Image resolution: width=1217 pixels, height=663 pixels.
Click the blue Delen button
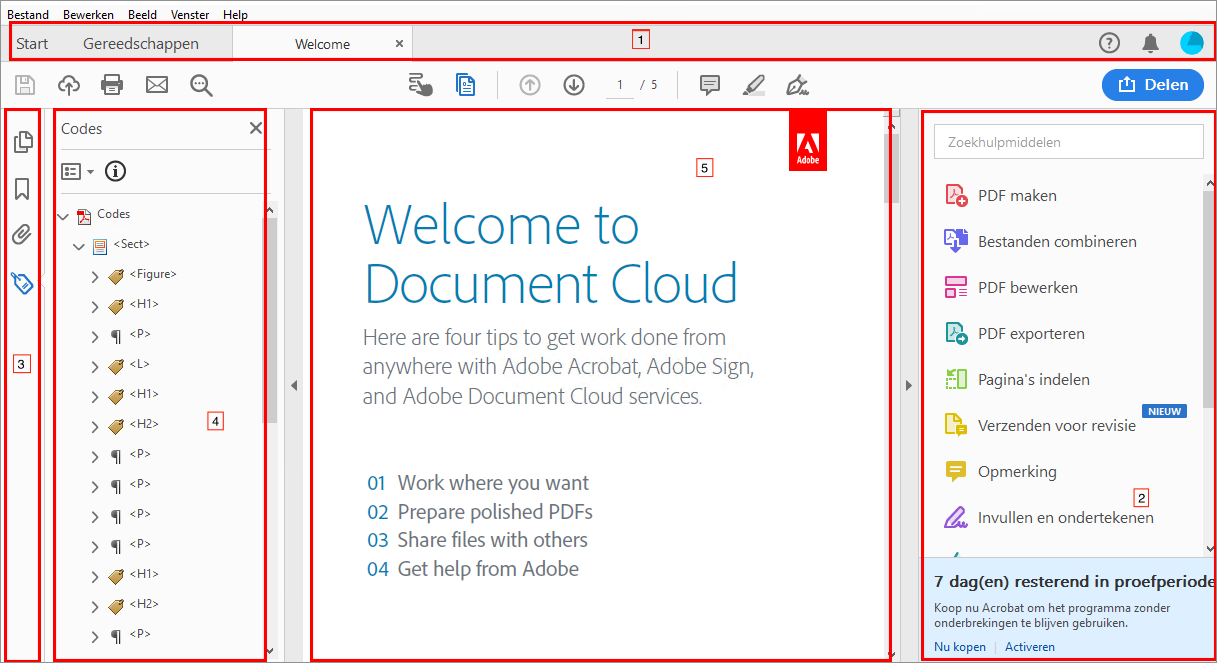pos(1152,85)
